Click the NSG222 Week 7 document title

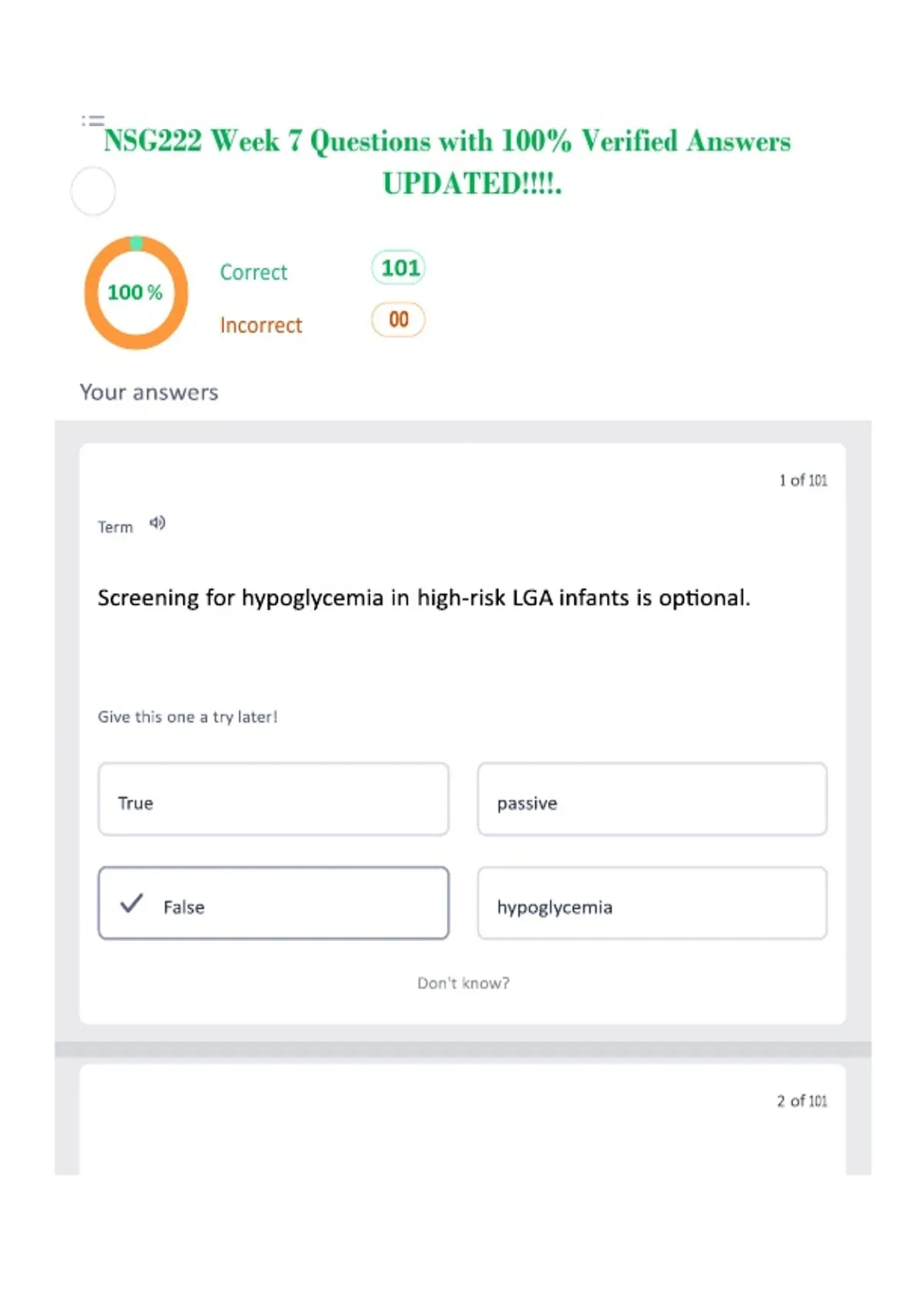pos(447,162)
